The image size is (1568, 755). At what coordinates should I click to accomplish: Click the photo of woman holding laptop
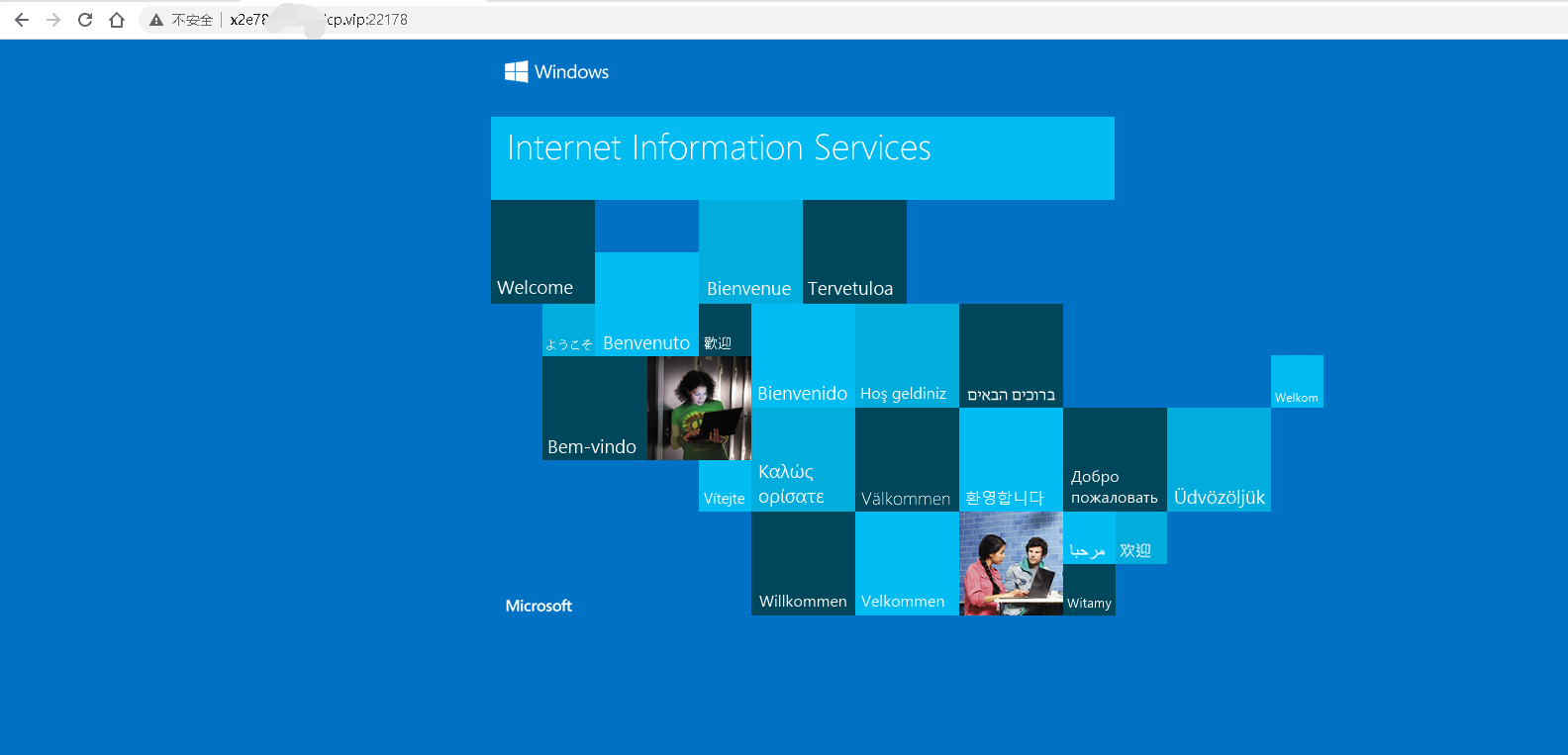[699, 408]
